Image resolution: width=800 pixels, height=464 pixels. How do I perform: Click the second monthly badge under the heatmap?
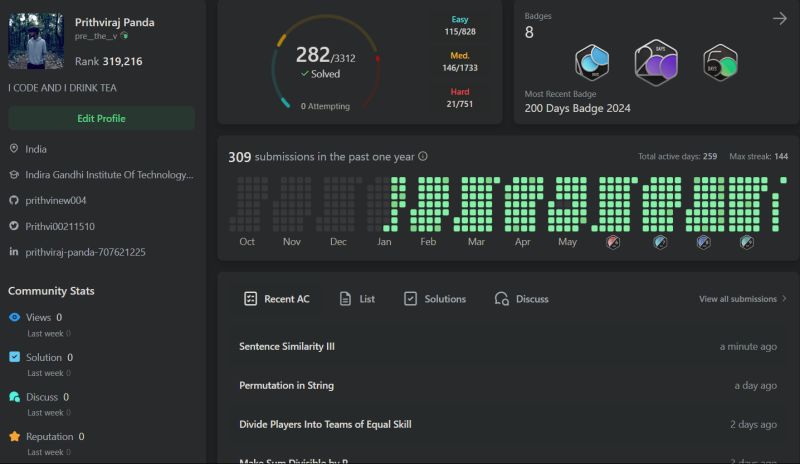(660, 242)
